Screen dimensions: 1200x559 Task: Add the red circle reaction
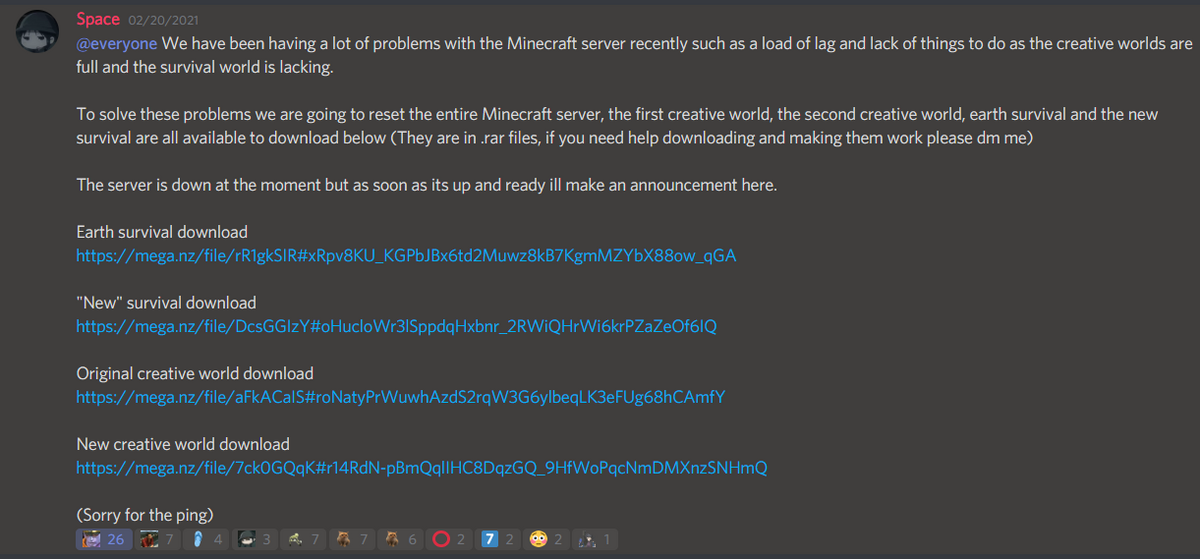[450, 539]
